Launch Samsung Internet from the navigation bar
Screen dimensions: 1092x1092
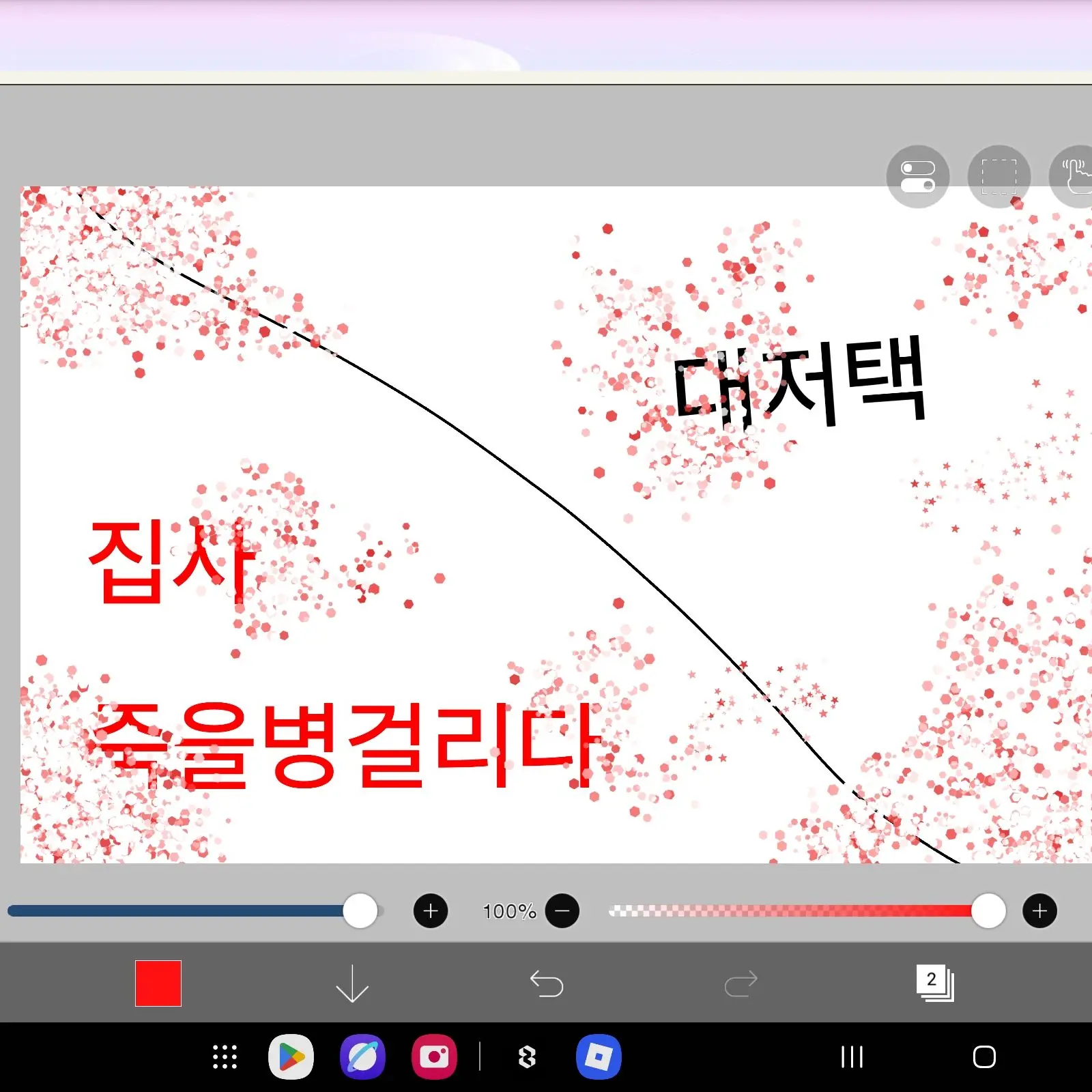(363, 1057)
